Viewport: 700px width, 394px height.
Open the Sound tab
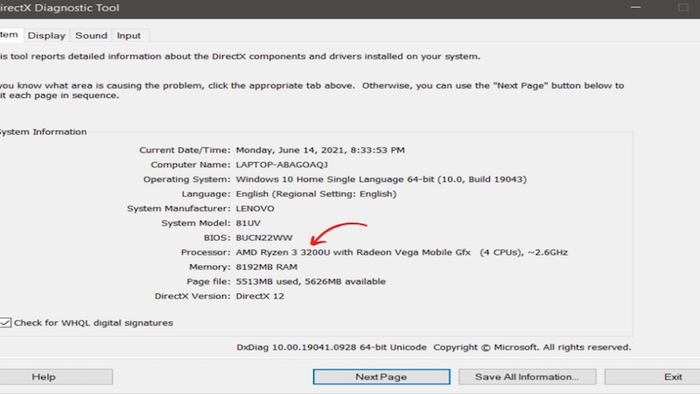[x=91, y=36]
